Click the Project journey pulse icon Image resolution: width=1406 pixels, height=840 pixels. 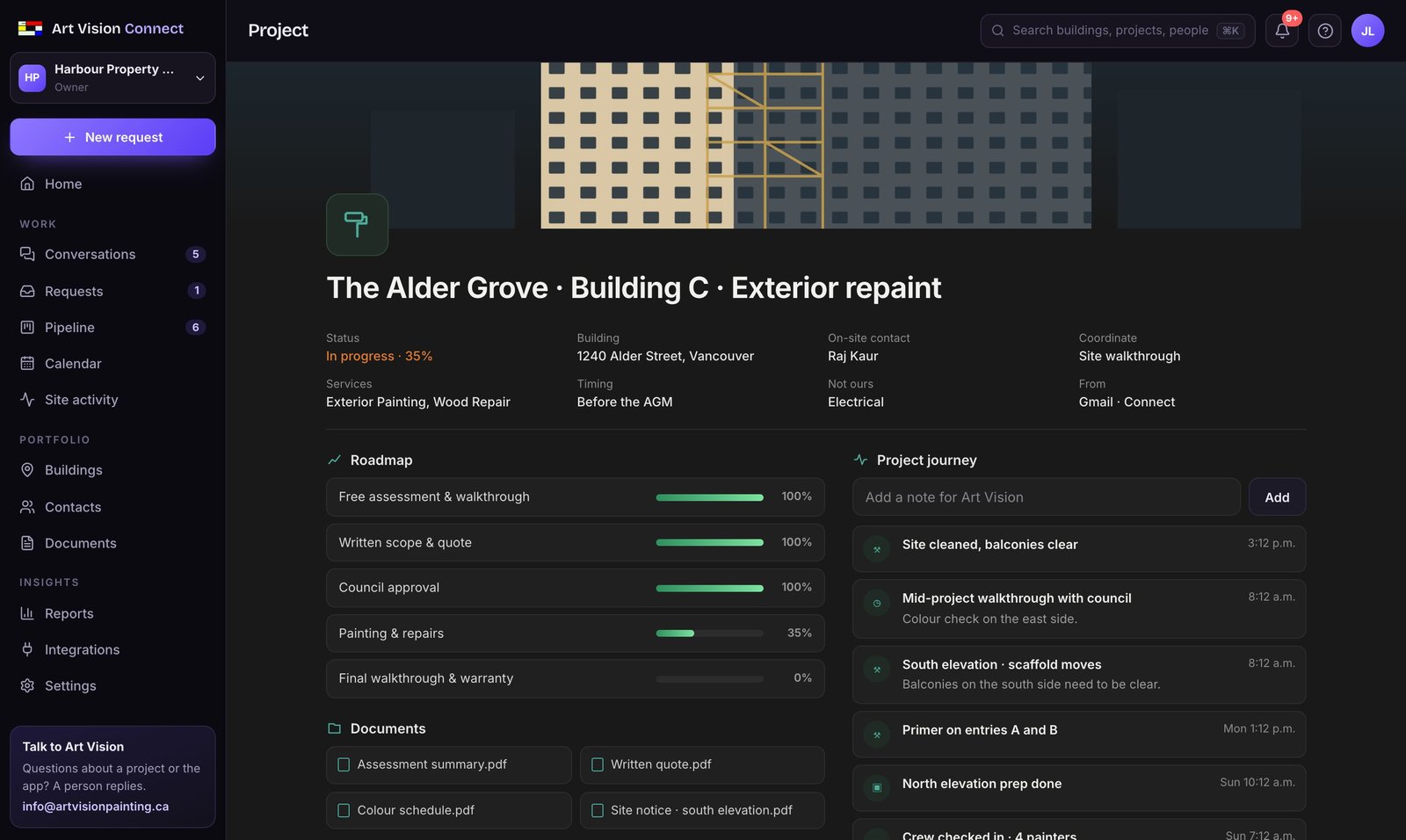tap(860, 460)
